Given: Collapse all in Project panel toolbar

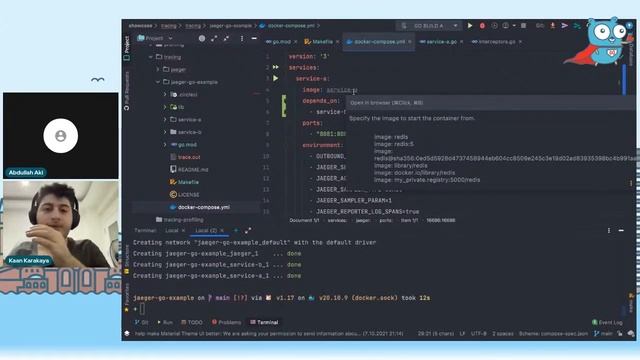Looking at the screenshot, I should tap(226, 38).
